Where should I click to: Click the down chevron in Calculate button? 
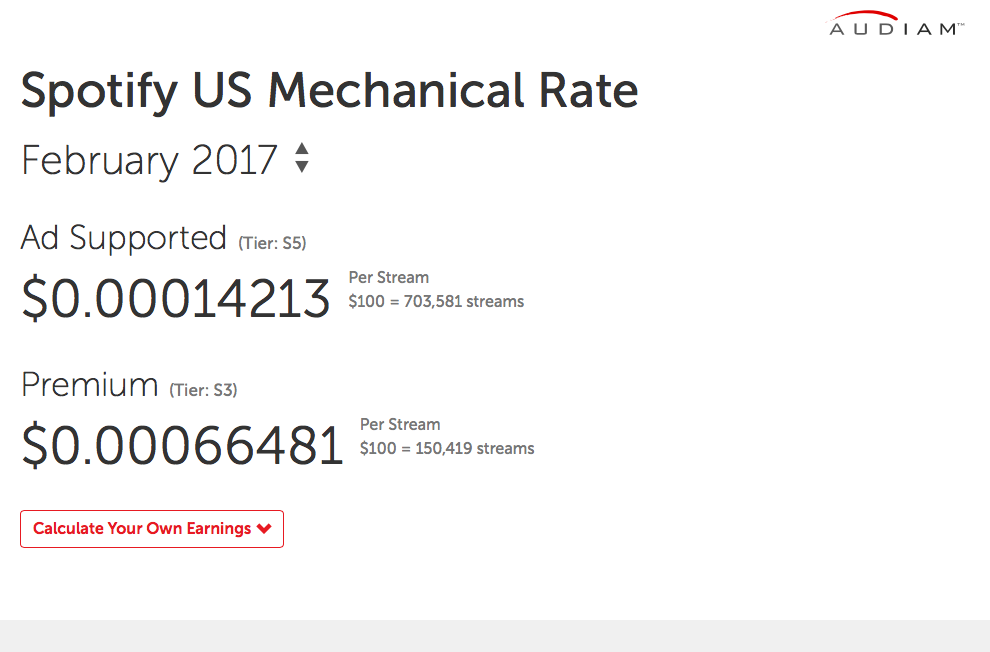(x=265, y=528)
